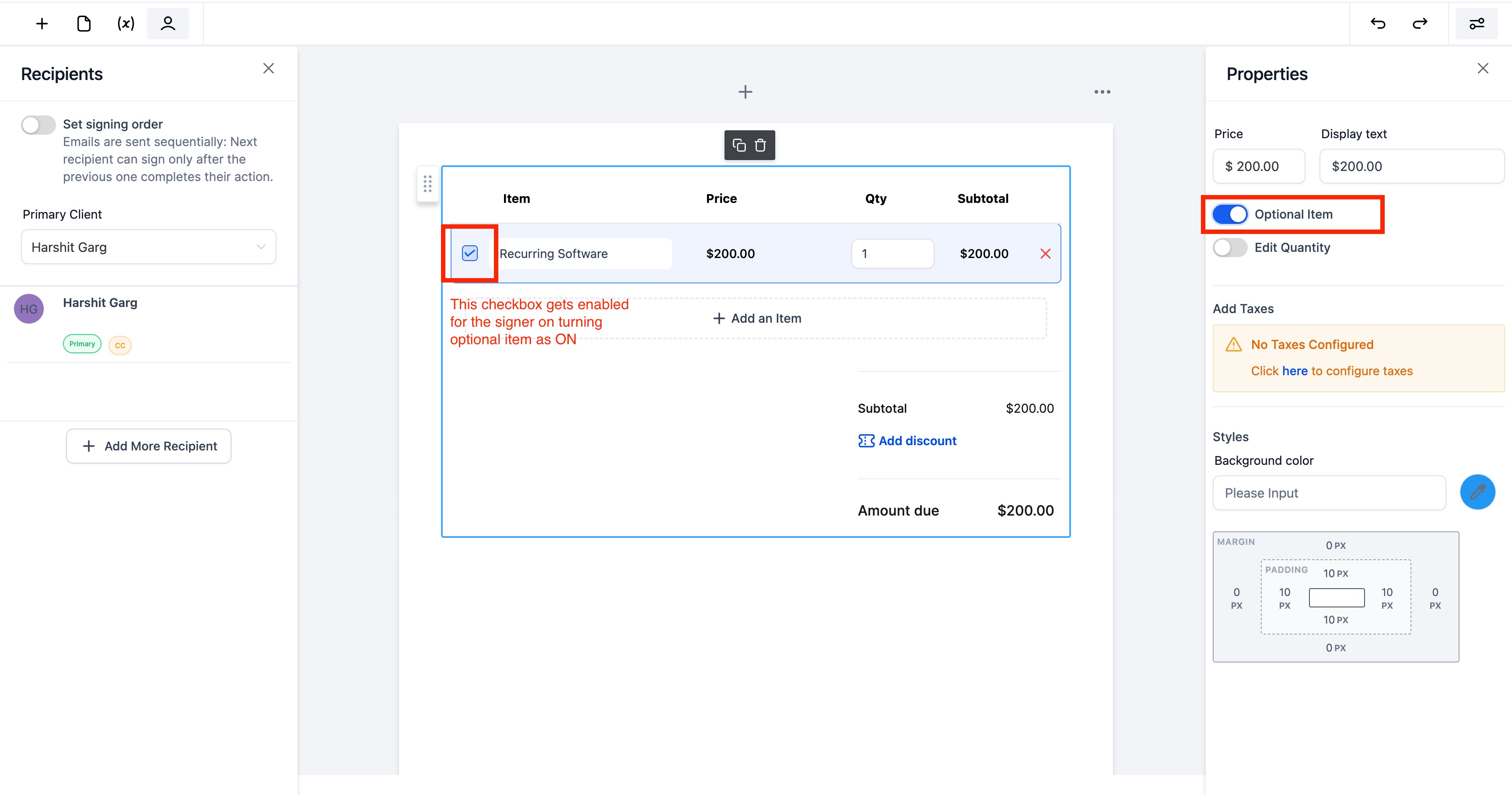Duplicate the product list block with copy icon
Screen dimensions: 1512x795
[x=739, y=145]
